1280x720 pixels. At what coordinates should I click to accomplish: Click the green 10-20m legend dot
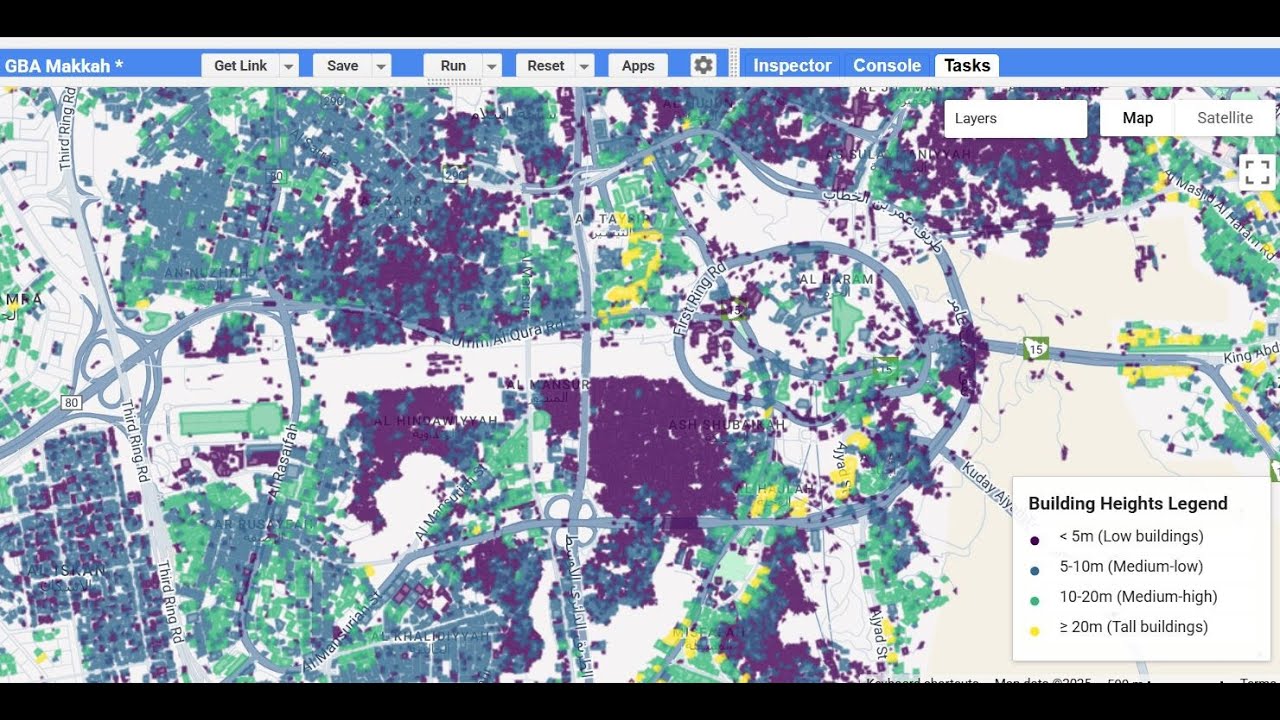coord(1035,600)
